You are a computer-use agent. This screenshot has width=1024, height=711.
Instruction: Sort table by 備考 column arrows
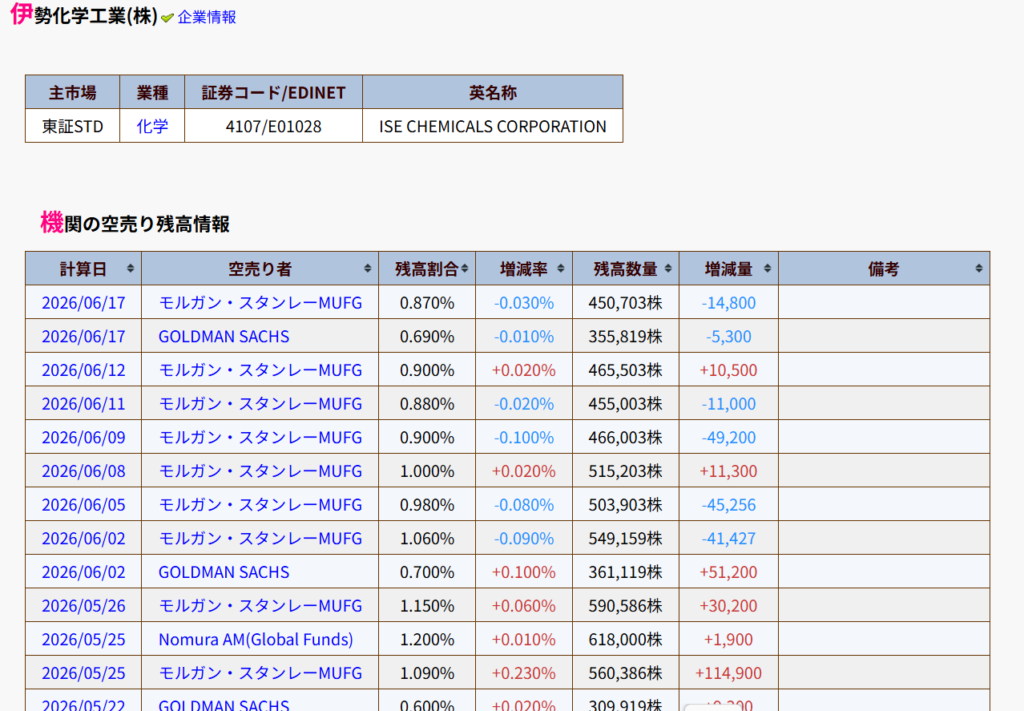(x=979, y=268)
